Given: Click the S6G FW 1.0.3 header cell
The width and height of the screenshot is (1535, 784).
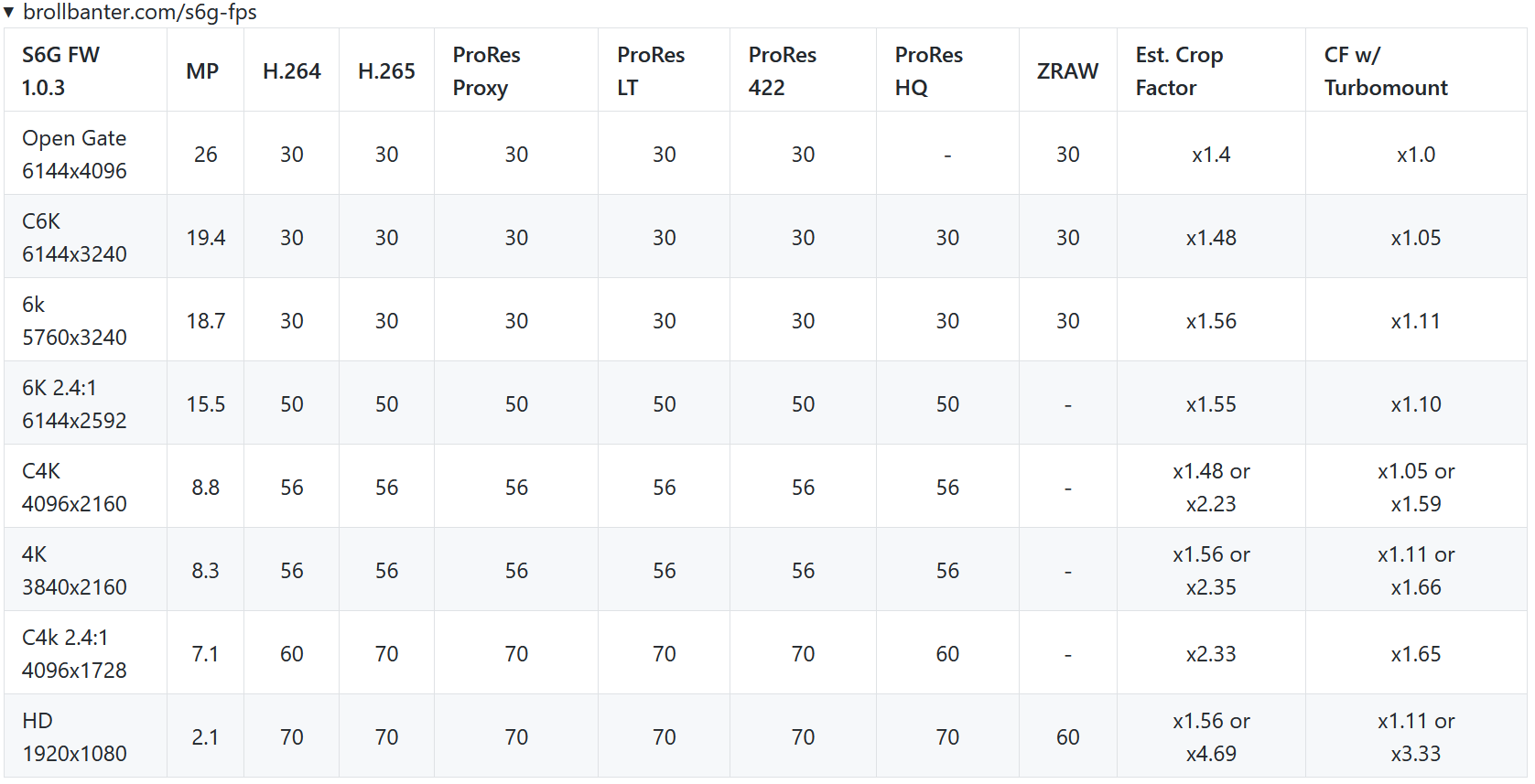Looking at the screenshot, I should tap(60, 71).
